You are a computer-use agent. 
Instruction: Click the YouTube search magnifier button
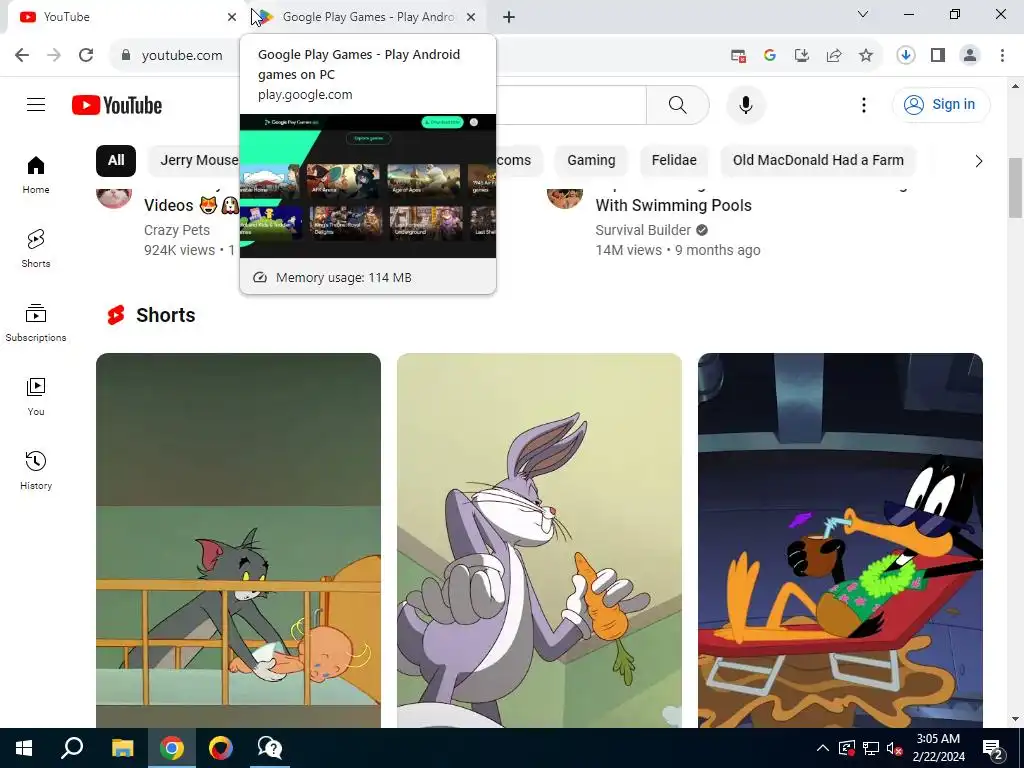pos(677,104)
